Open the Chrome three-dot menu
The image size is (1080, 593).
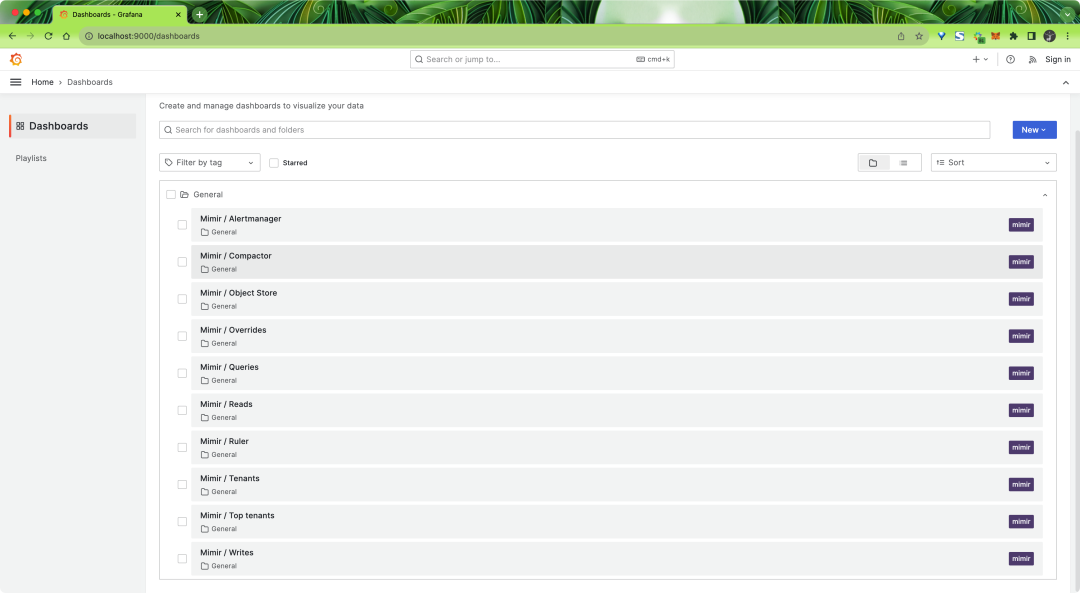point(1068,36)
